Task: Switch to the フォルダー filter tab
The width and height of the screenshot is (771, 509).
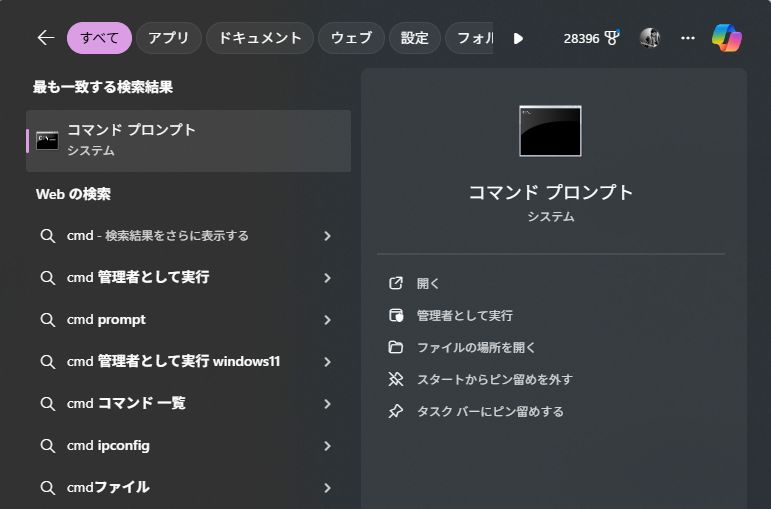Action: click(x=470, y=38)
